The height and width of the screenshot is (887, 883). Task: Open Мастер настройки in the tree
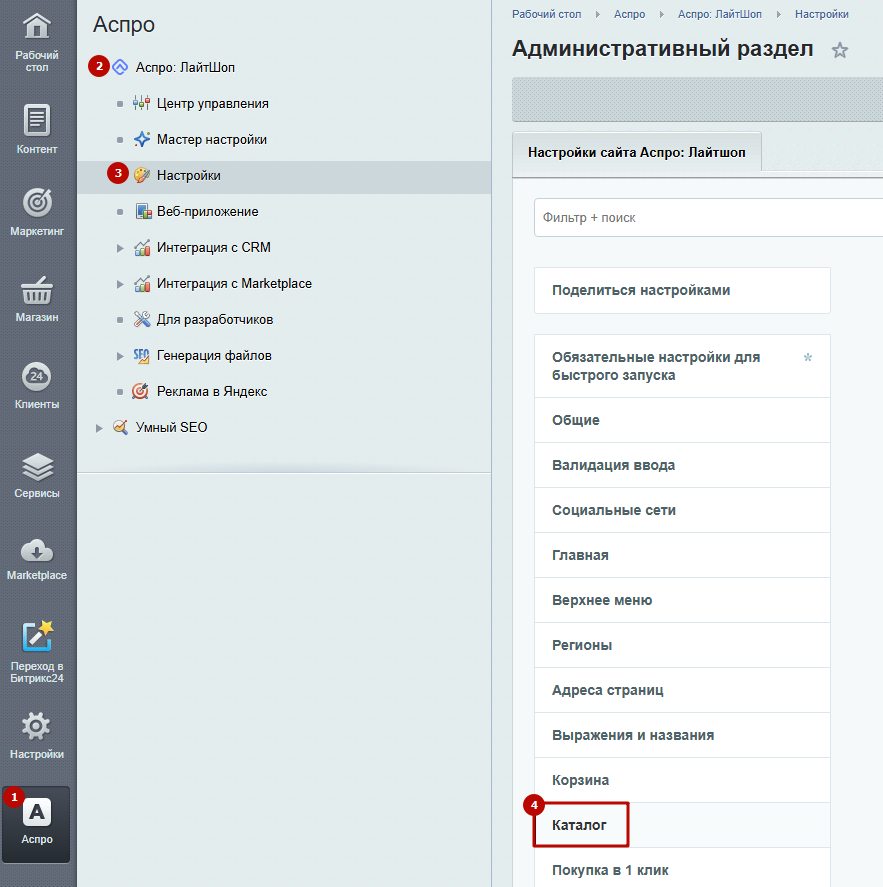212,139
